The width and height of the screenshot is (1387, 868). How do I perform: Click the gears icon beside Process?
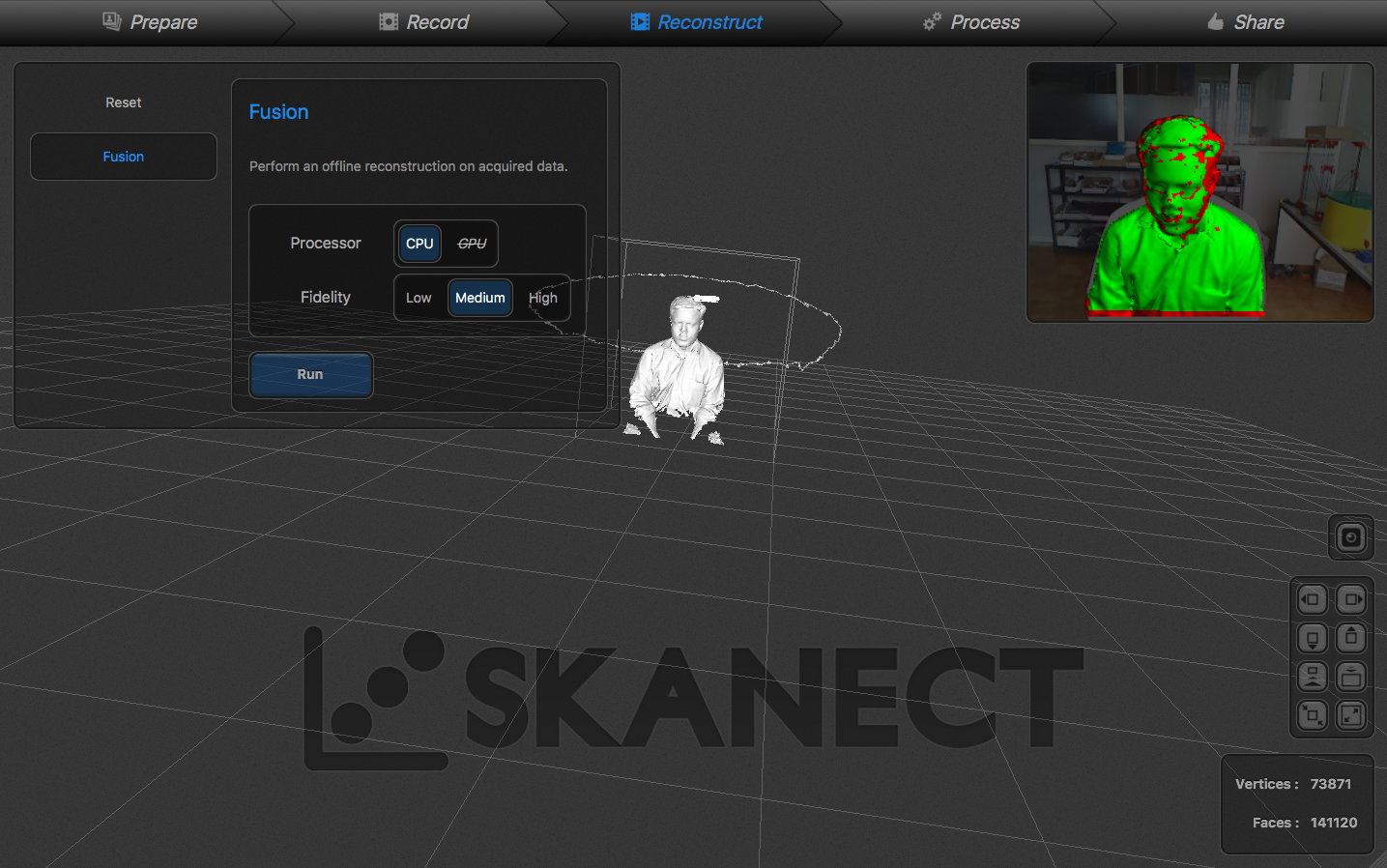932,22
